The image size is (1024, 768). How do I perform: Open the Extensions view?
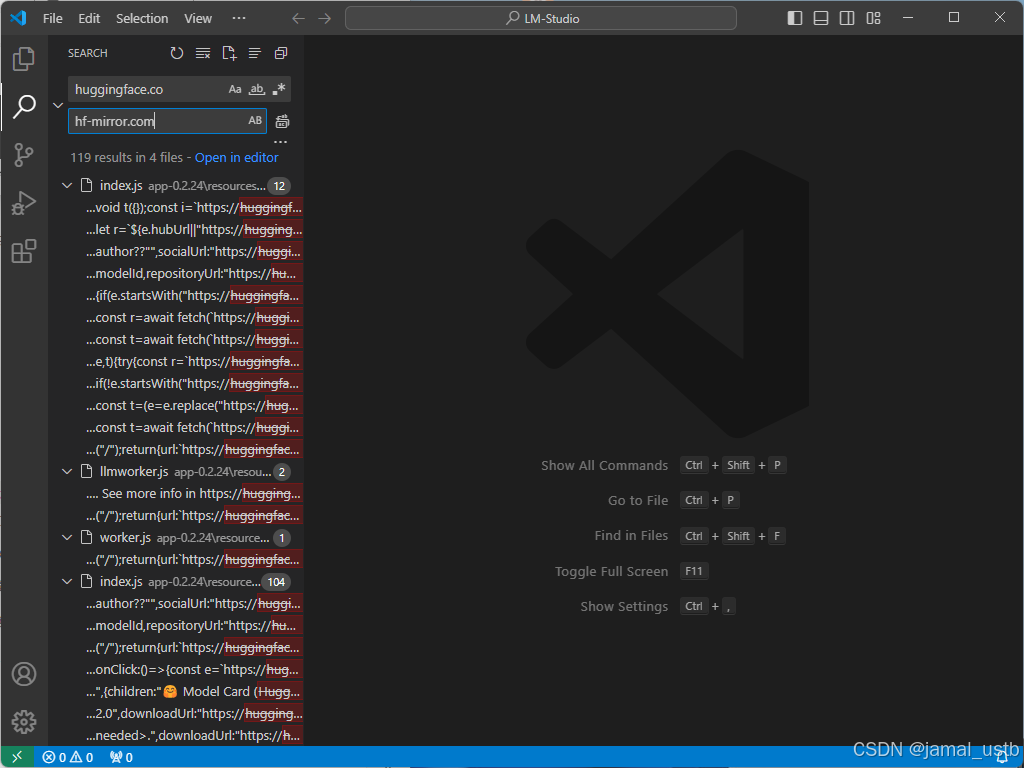(23, 251)
